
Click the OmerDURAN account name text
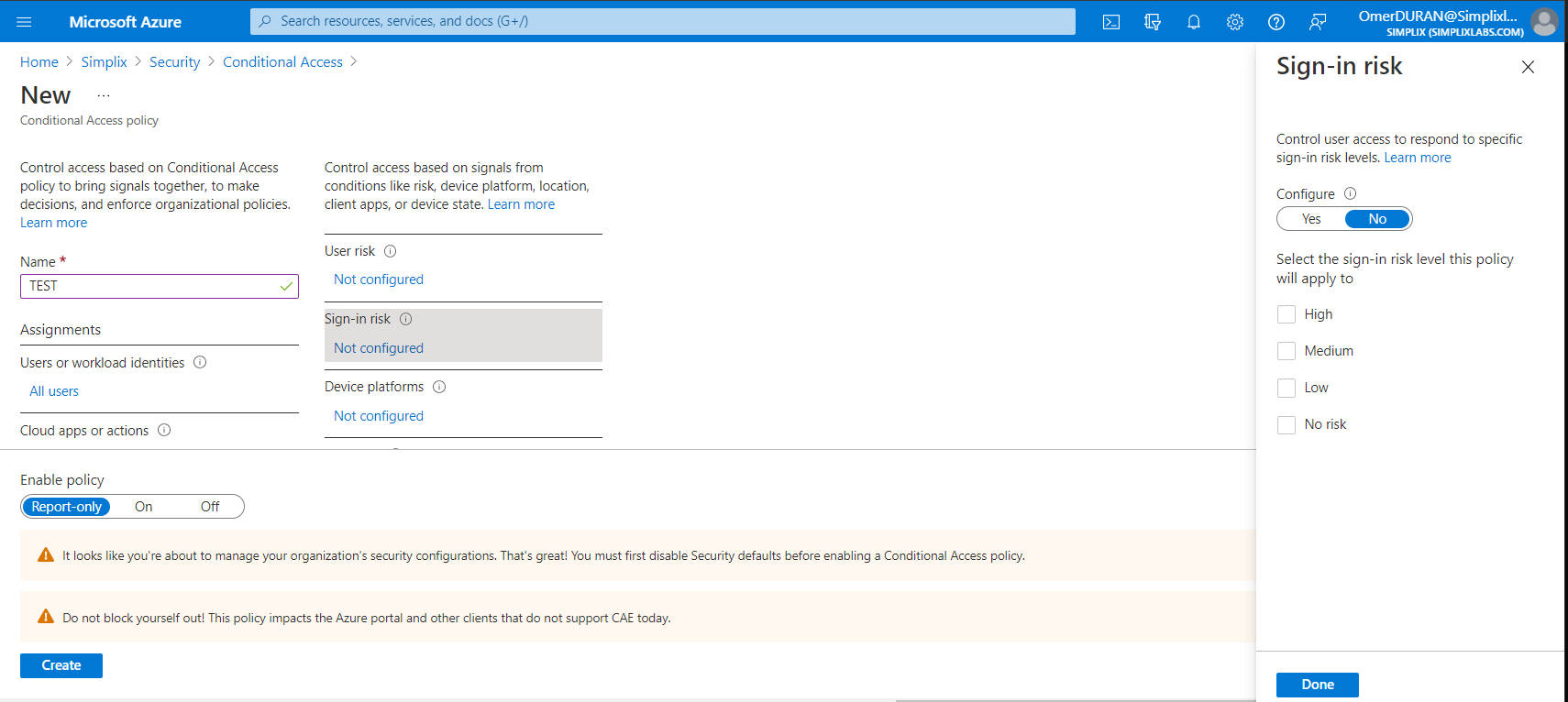point(1438,16)
